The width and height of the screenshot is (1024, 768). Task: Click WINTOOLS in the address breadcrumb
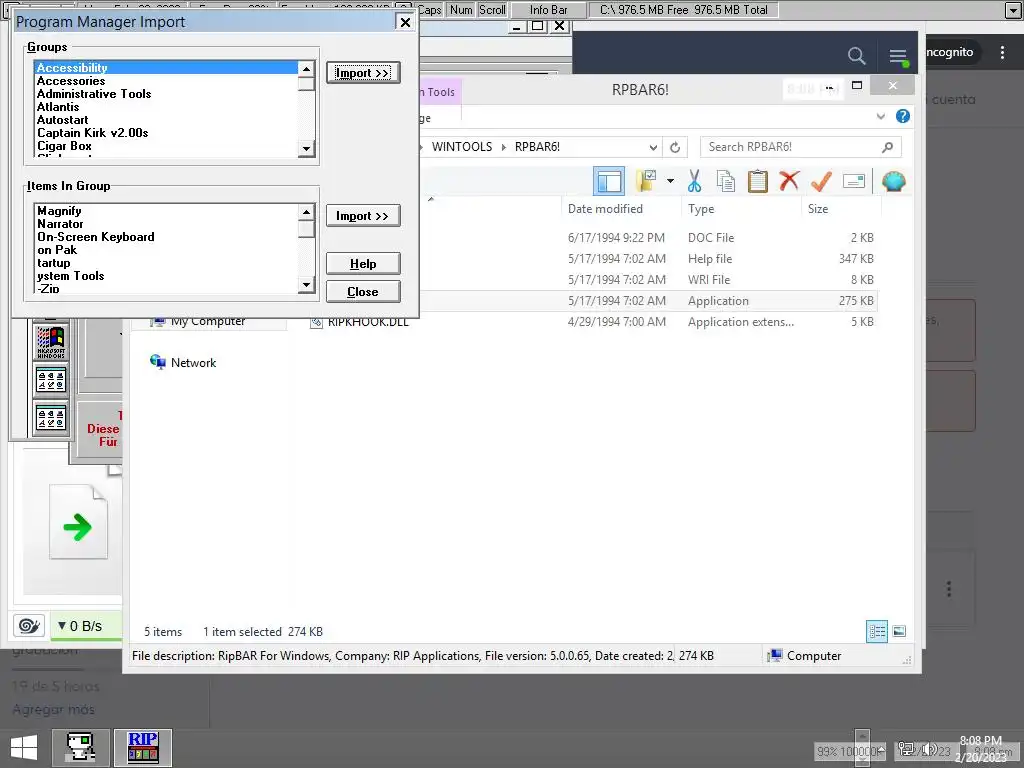pyautogui.click(x=462, y=147)
